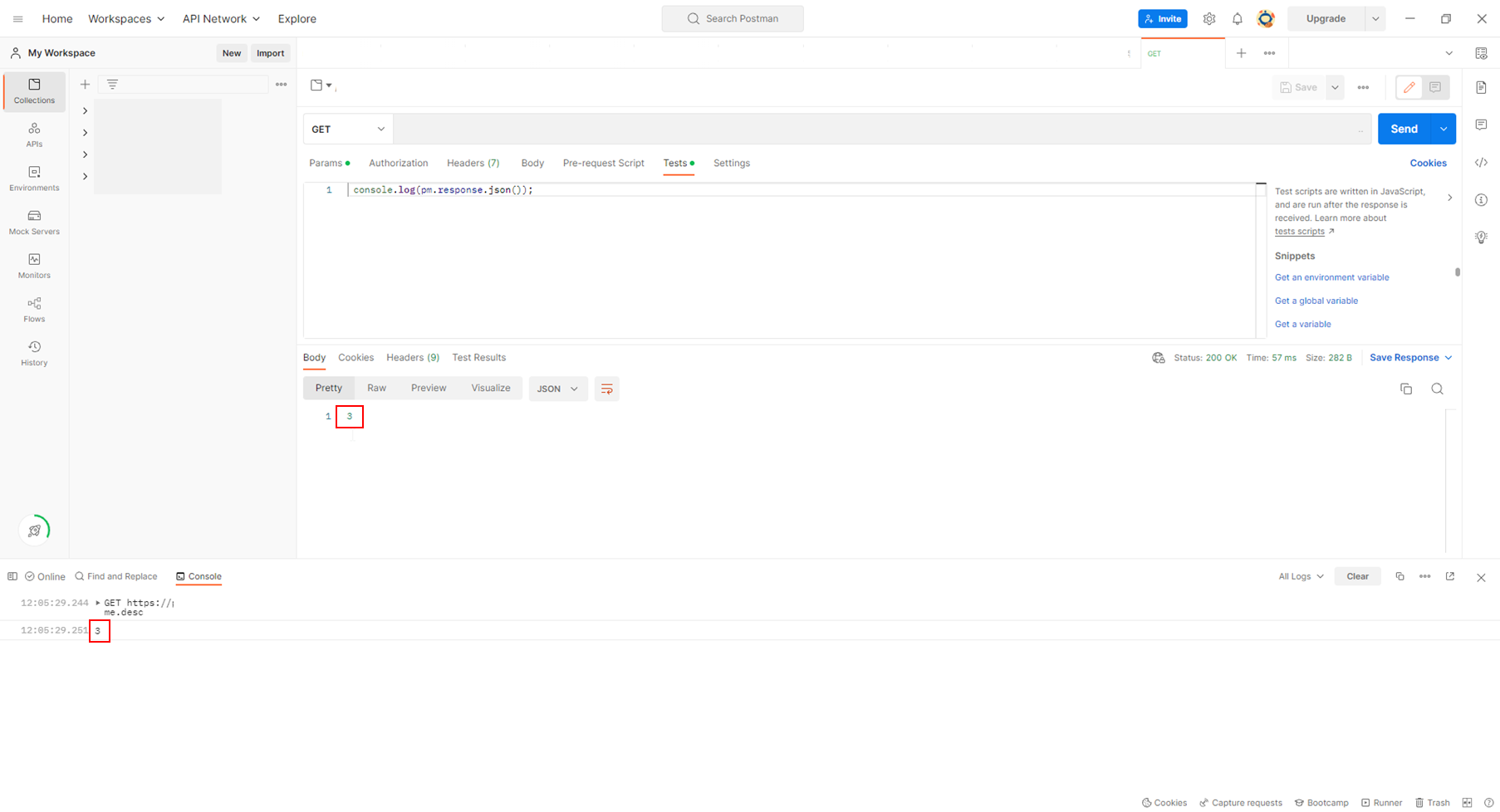
Task: Open the History sidebar section
Action: click(34, 354)
